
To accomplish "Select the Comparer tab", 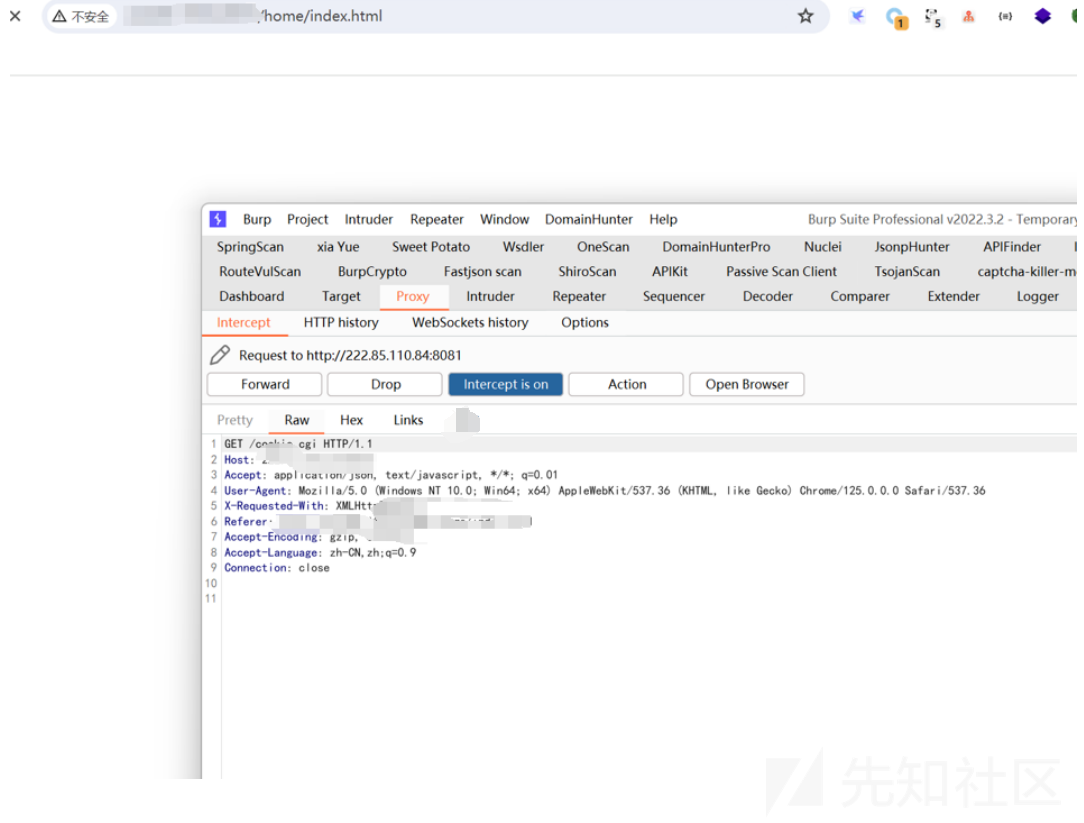I will (x=860, y=297).
